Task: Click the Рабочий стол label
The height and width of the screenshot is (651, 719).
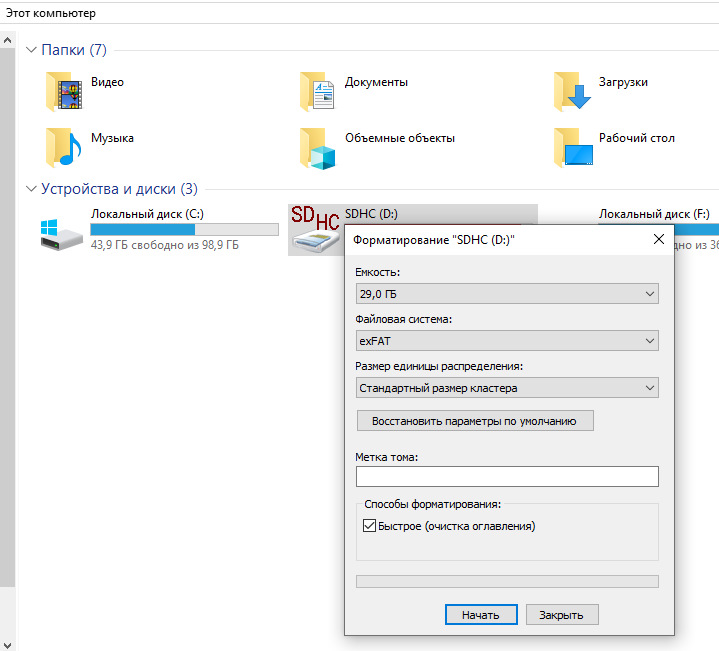Action: click(636, 138)
